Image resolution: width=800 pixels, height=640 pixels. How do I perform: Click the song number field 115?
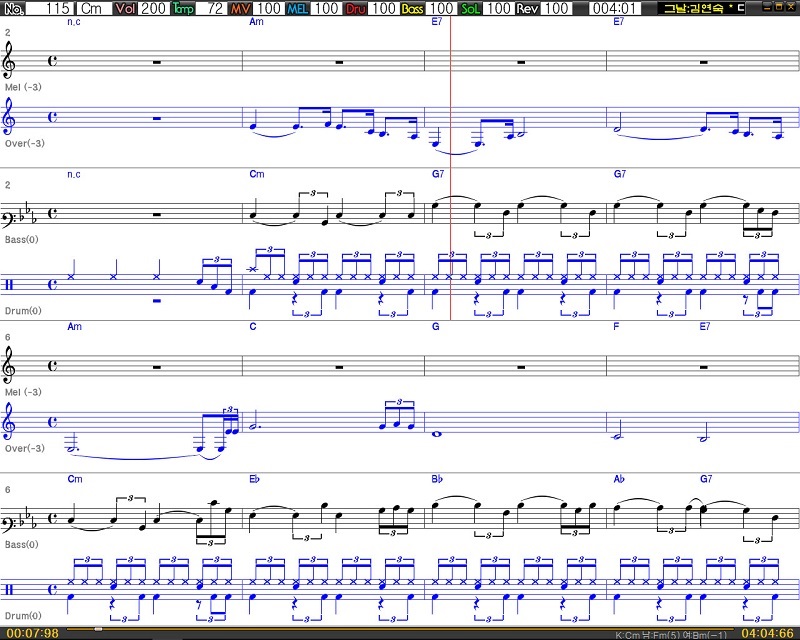(49, 8)
